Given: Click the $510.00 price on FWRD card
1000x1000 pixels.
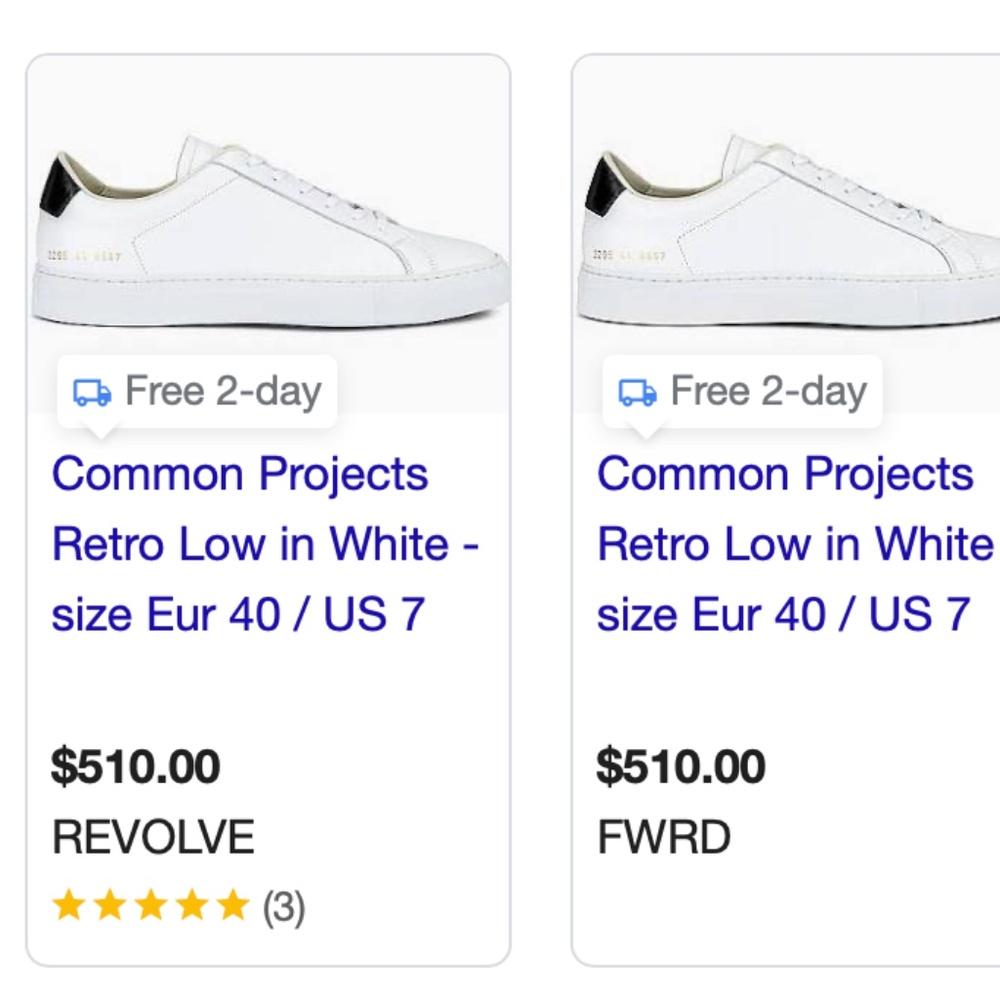Looking at the screenshot, I should click(681, 766).
